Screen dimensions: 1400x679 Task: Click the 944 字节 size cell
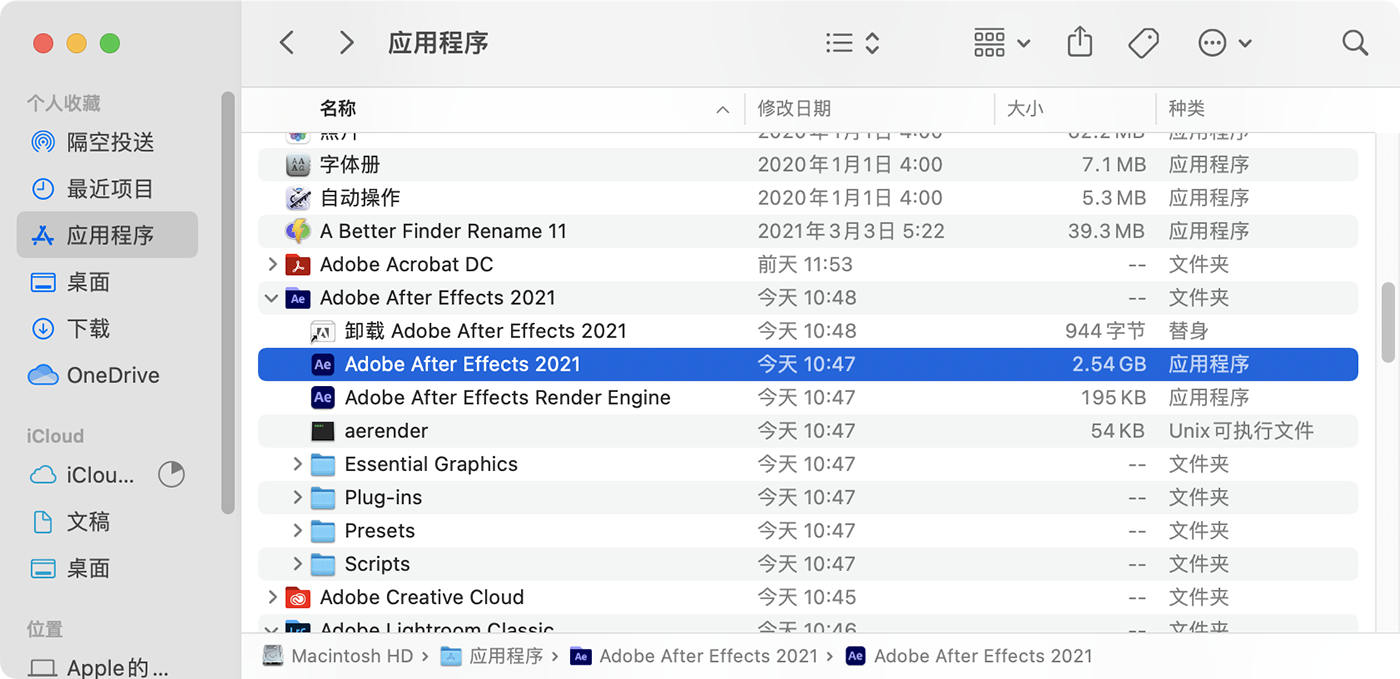pyautogui.click(x=1105, y=331)
